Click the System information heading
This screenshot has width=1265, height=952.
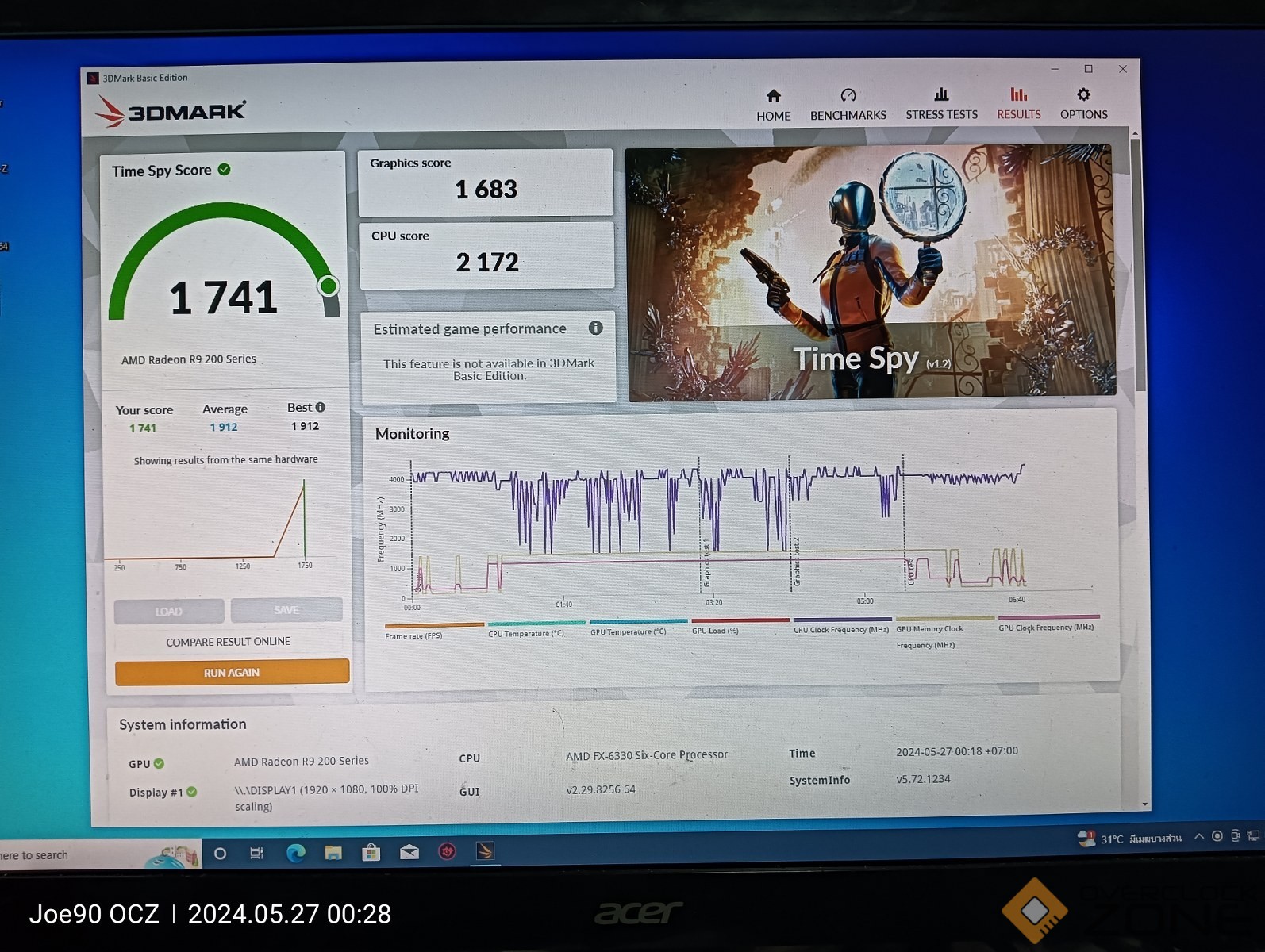pos(183,724)
